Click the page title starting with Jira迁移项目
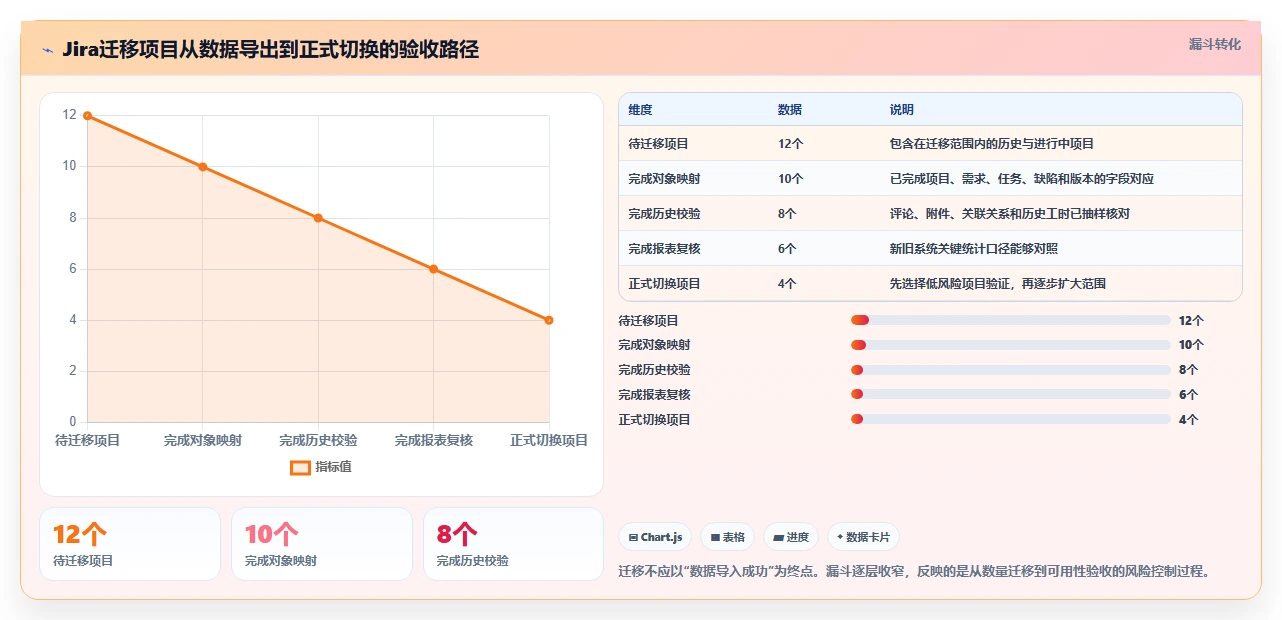The height and width of the screenshot is (620, 1282). 270,50
